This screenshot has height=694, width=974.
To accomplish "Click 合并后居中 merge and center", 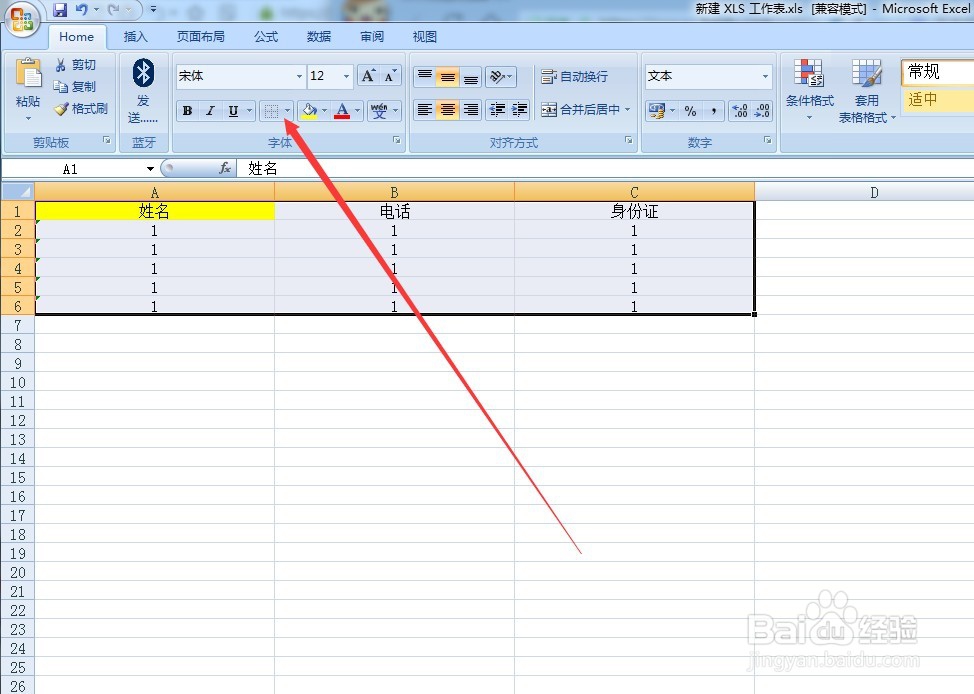I will 581,110.
